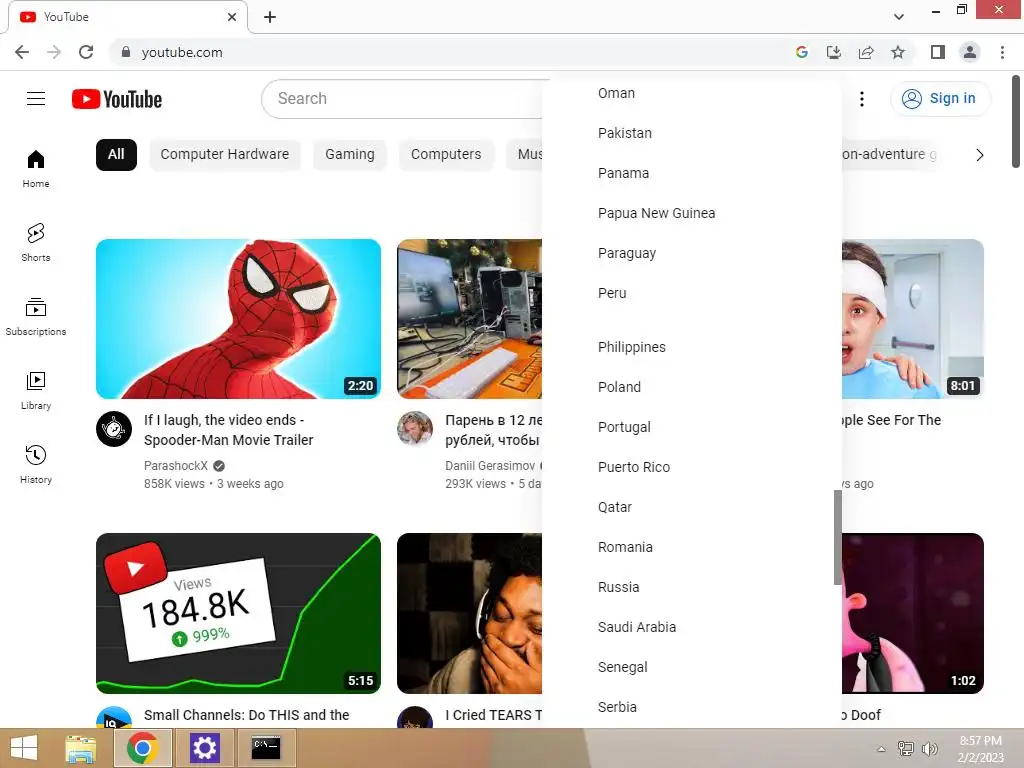Click the Chrome back arrow
Image resolution: width=1024 pixels, height=768 pixels.
pyautogui.click(x=22, y=52)
